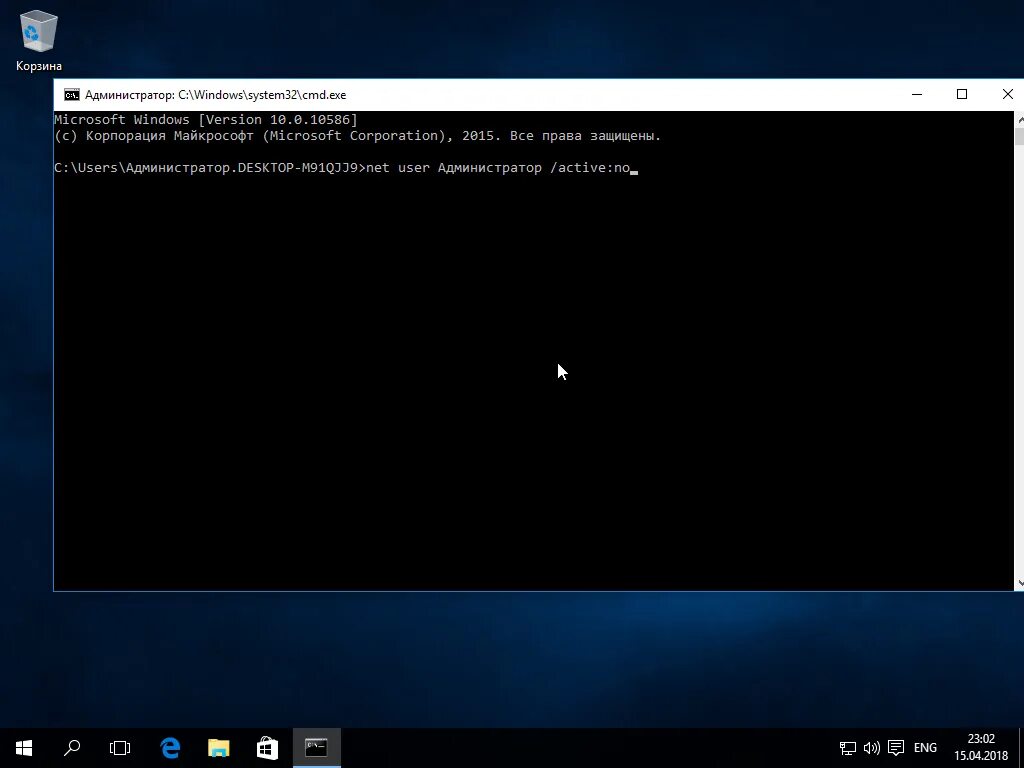Open the Корзина recycle bin
The image size is (1024, 768).
click(x=37, y=30)
